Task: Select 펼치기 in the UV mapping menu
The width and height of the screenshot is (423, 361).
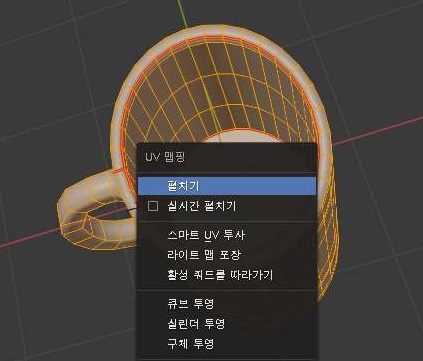Action: 227,186
